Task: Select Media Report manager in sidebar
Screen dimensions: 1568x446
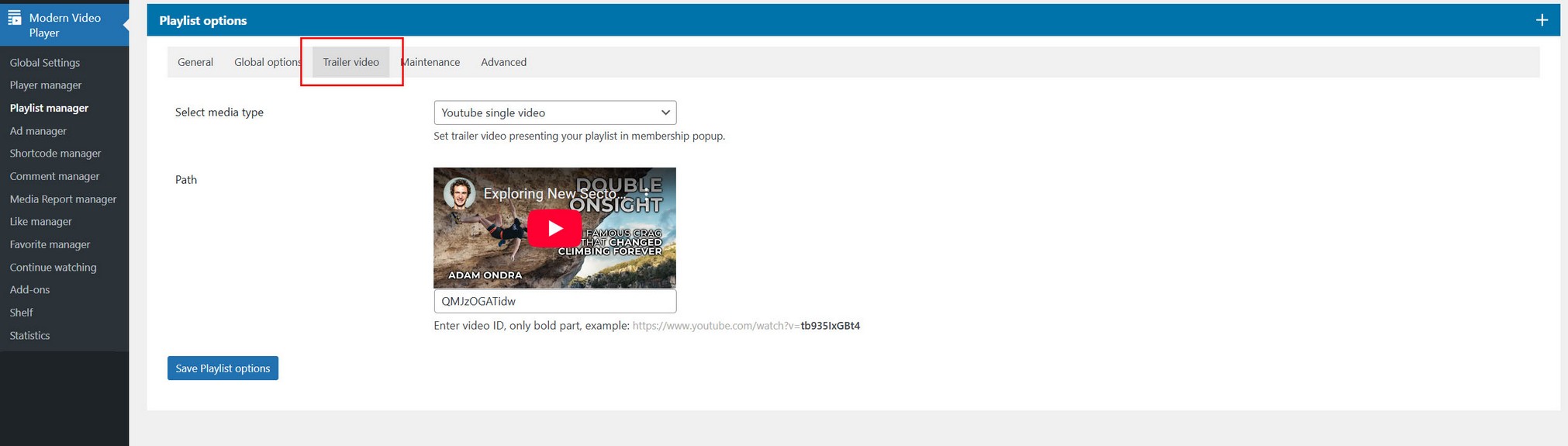Action: (x=63, y=199)
